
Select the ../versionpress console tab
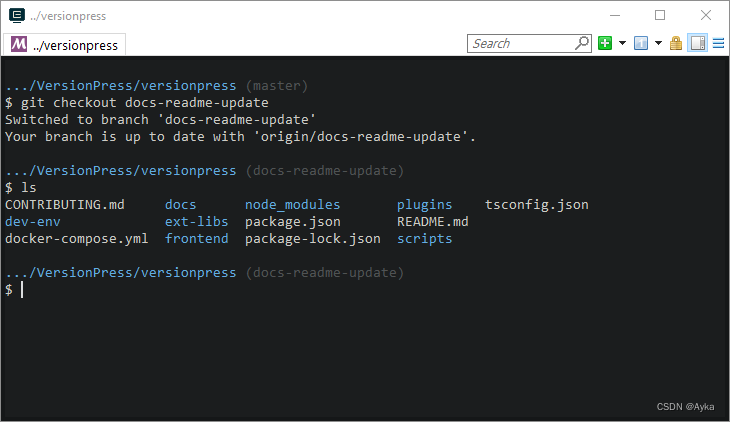[64, 45]
